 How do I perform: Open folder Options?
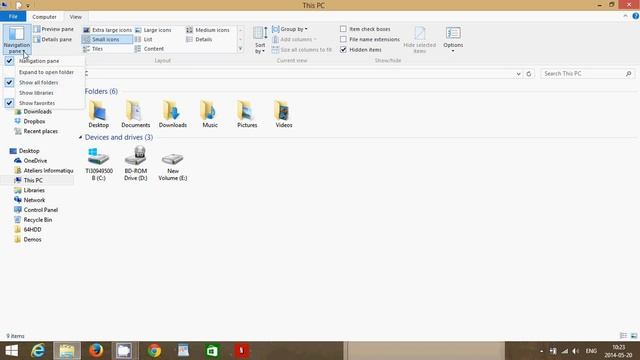coord(453,40)
